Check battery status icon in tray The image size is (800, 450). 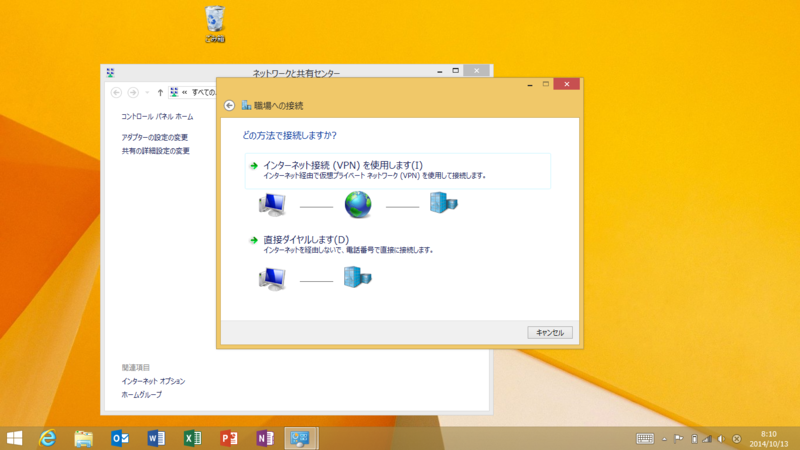[x=694, y=439]
